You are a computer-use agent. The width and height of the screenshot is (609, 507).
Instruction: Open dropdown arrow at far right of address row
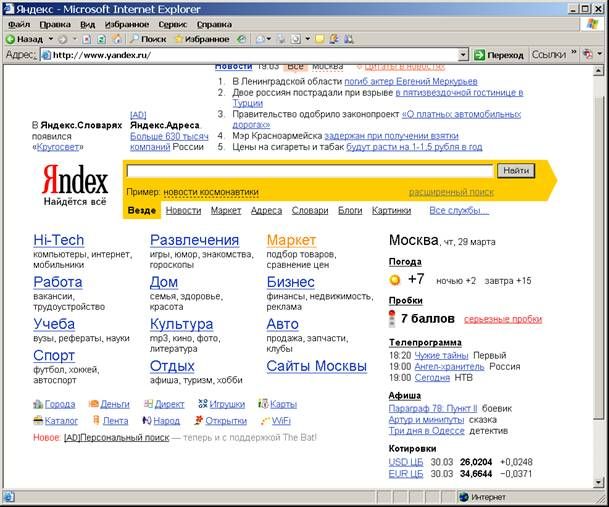click(x=600, y=54)
